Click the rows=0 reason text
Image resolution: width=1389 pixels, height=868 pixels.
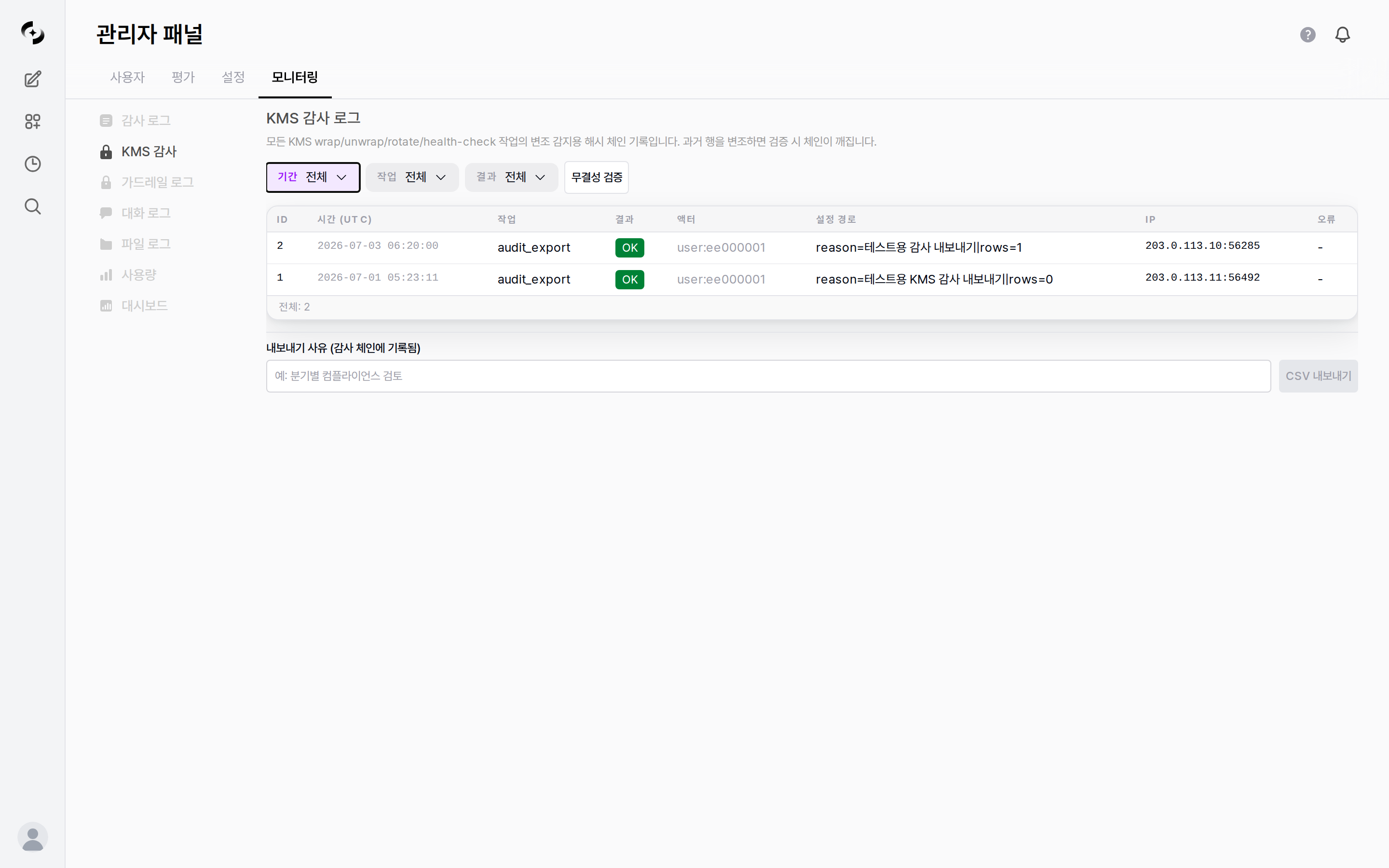click(934, 279)
